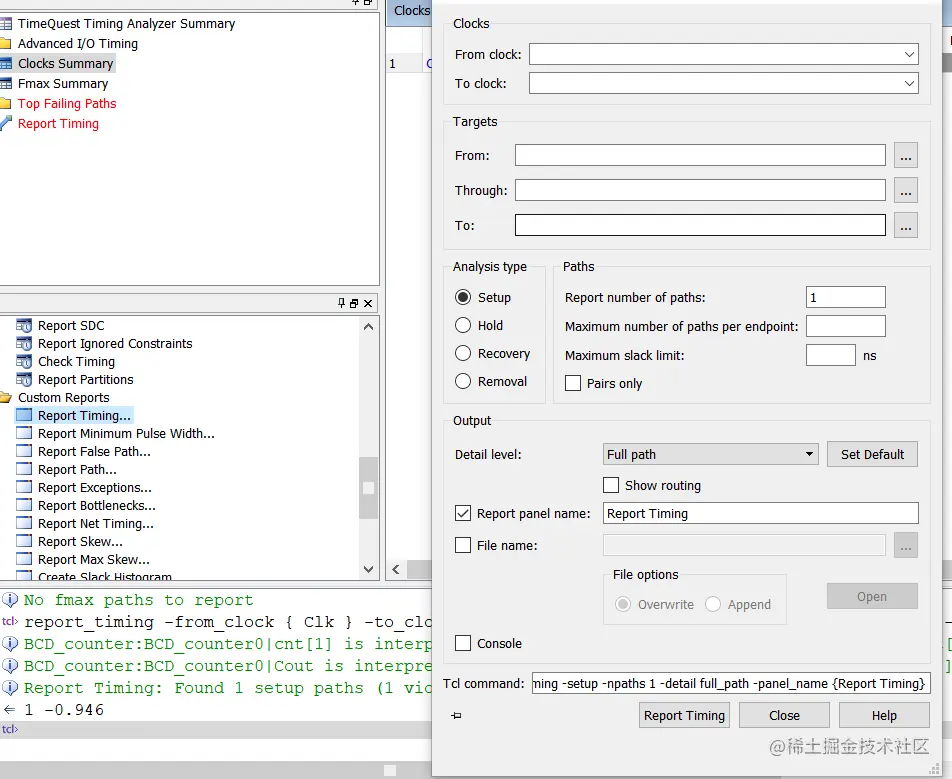Click the left arrow of horizontal scrollbar

click(x=396, y=569)
